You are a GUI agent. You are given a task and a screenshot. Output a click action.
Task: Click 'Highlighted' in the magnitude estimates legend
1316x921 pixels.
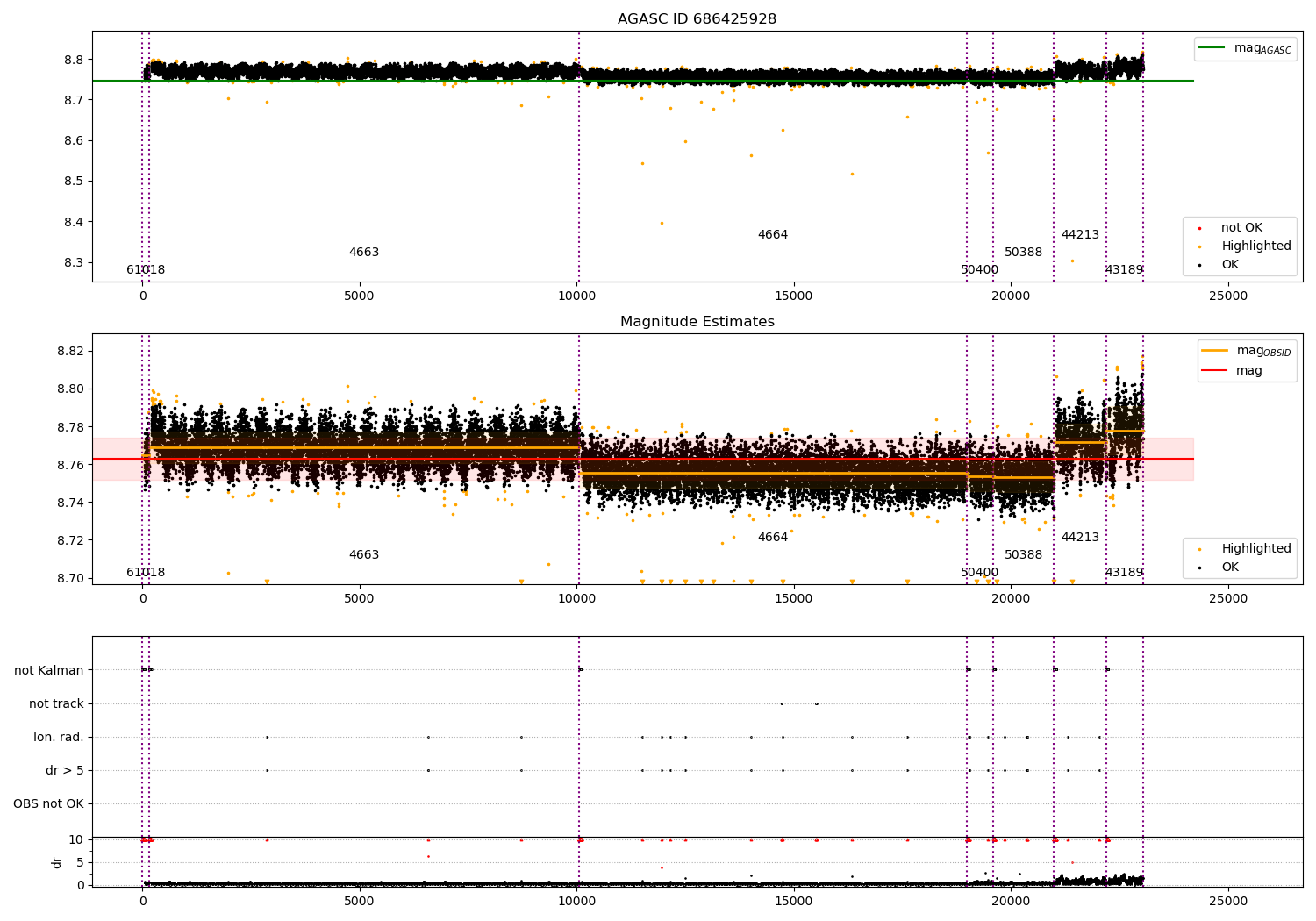click(x=1255, y=549)
